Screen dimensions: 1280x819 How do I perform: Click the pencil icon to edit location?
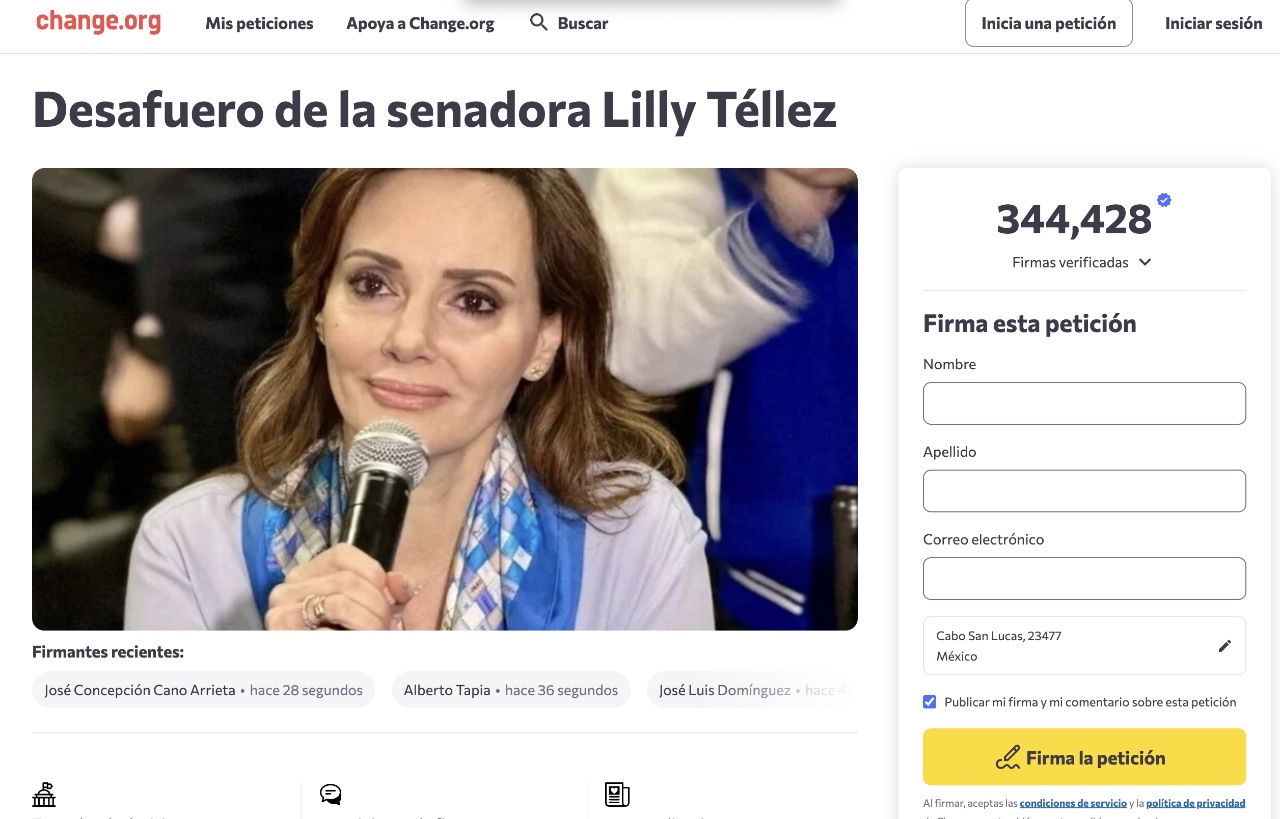pos(1225,646)
